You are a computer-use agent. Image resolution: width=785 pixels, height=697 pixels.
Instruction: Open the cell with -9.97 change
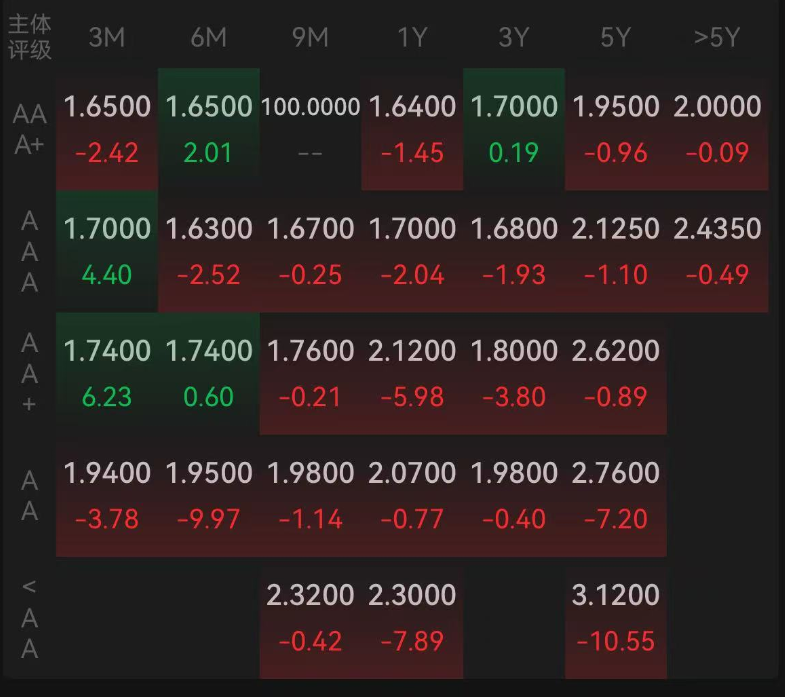pos(209,519)
